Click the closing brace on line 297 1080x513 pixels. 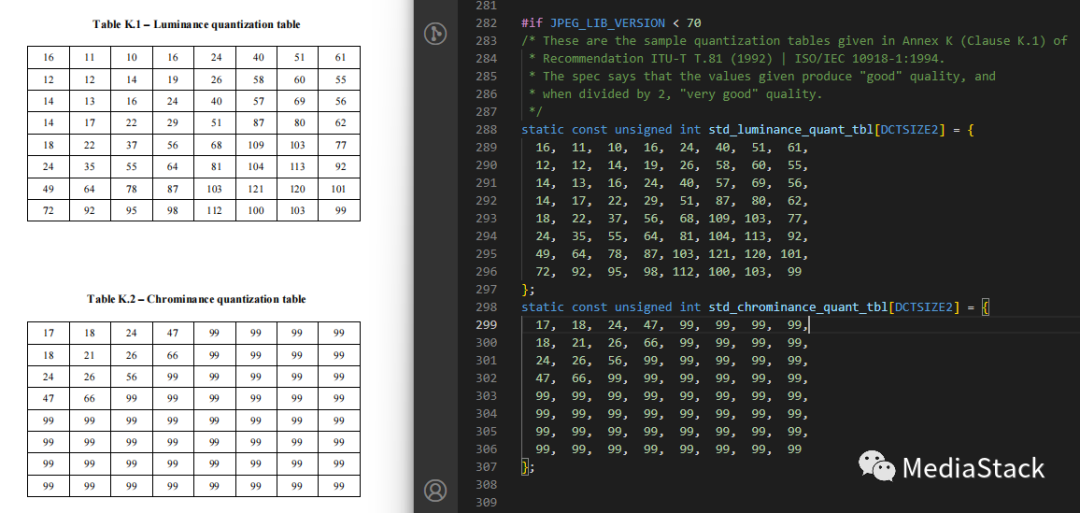[x=526, y=289]
